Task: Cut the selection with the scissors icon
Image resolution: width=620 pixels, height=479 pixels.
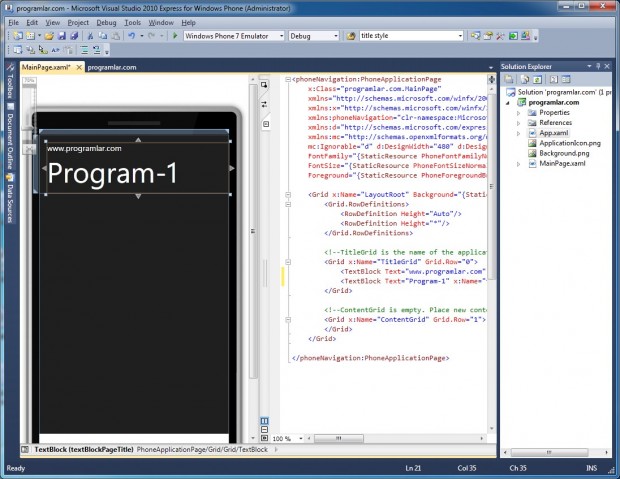Action: click(x=90, y=36)
